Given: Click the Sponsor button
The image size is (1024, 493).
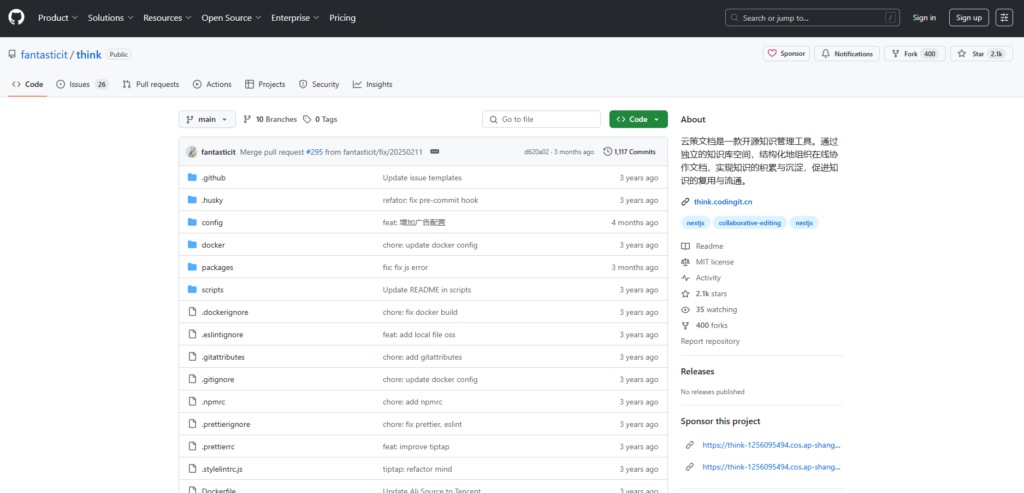Looking at the screenshot, I should point(785,54).
